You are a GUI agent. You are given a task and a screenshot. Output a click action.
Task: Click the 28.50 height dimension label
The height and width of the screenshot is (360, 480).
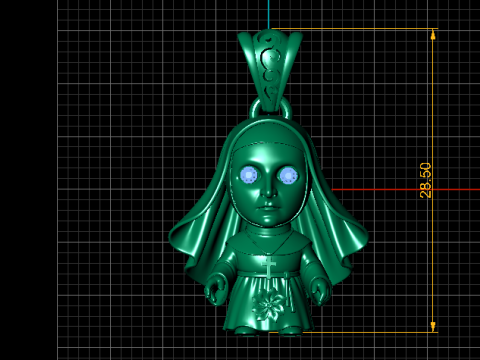click(x=426, y=180)
